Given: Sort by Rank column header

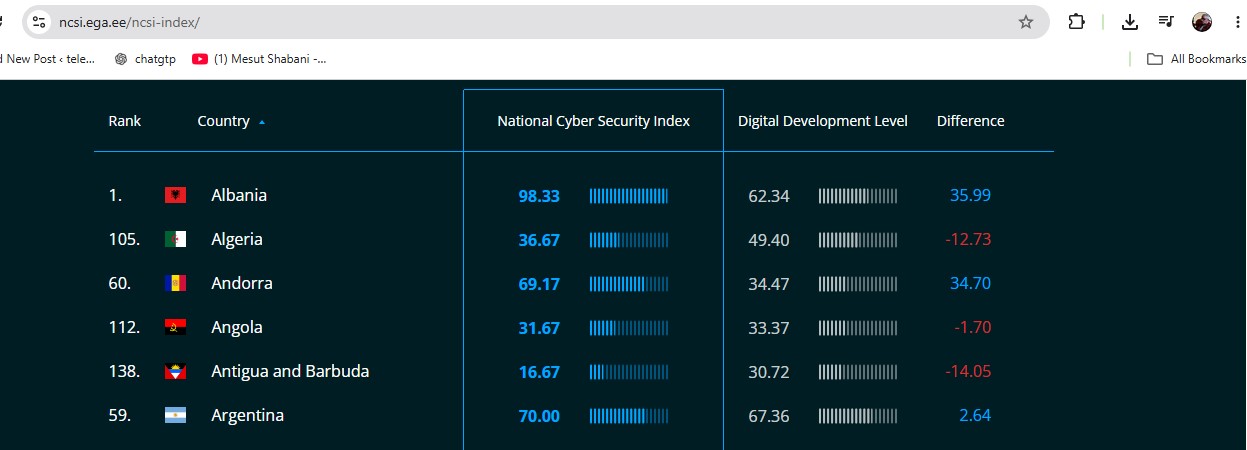Looking at the screenshot, I should (125, 121).
